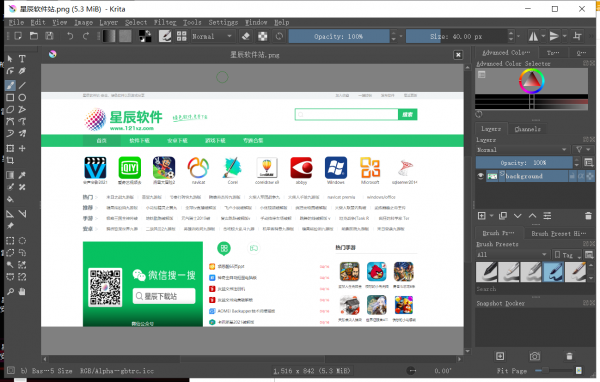Screen dimensions: 600x382
Task: Select the Rectangular Selection tool
Action: tap(10, 240)
